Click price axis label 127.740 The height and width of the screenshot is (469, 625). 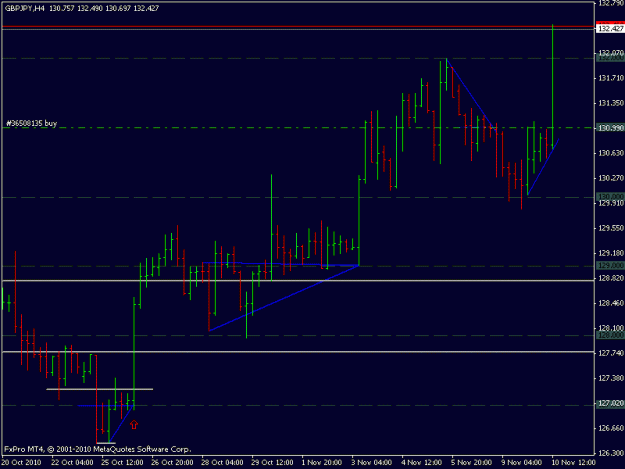click(x=610, y=353)
